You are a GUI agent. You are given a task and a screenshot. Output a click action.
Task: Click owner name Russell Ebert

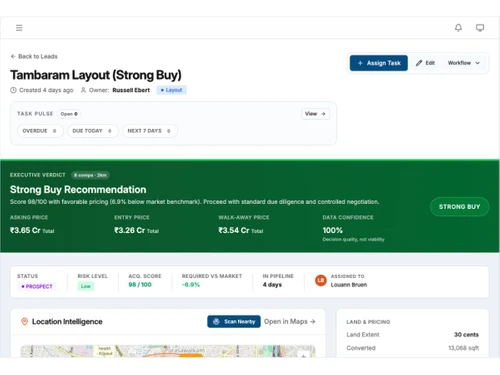coord(131,90)
